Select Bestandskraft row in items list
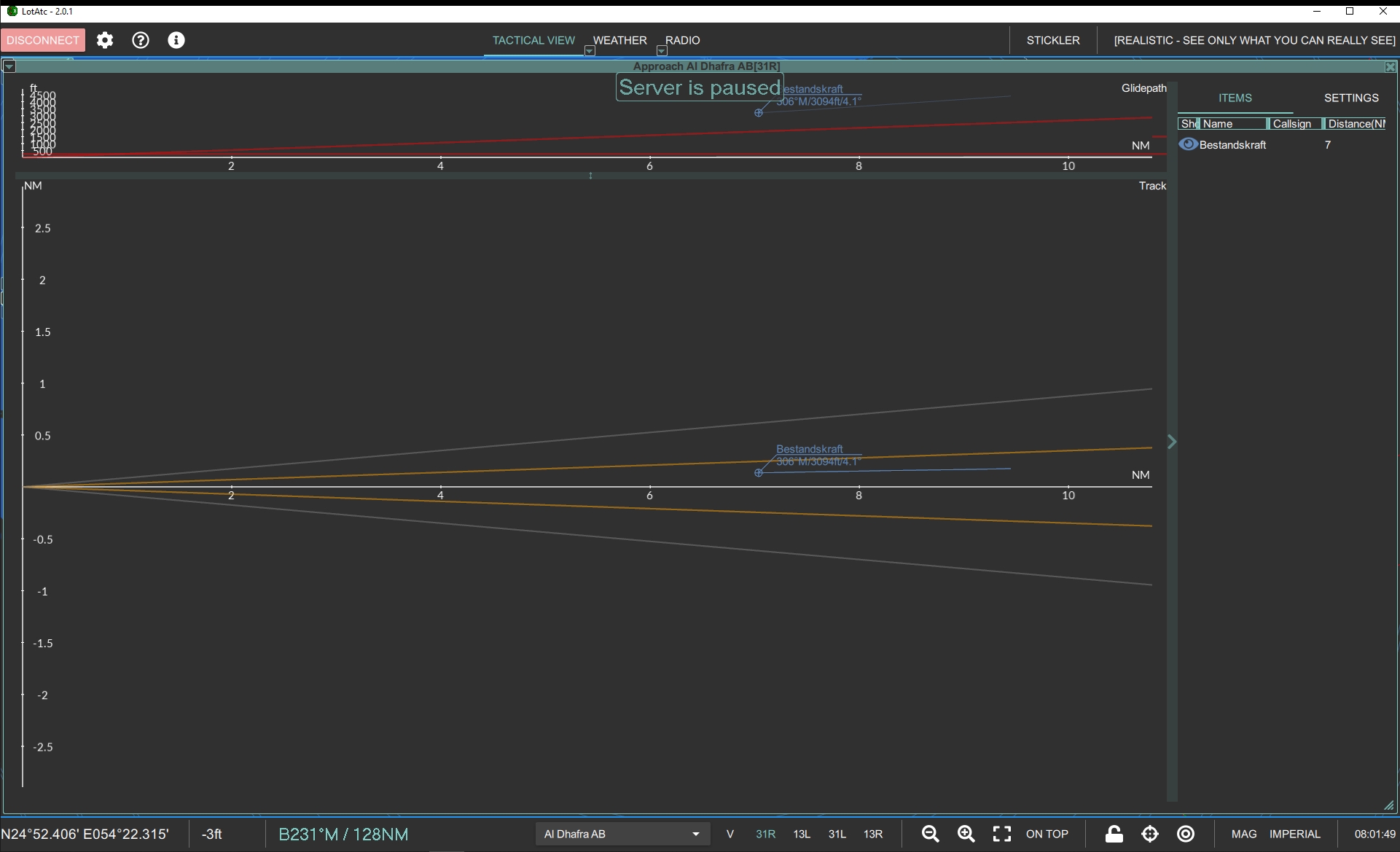This screenshot has height=852, width=1400. point(1283,144)
